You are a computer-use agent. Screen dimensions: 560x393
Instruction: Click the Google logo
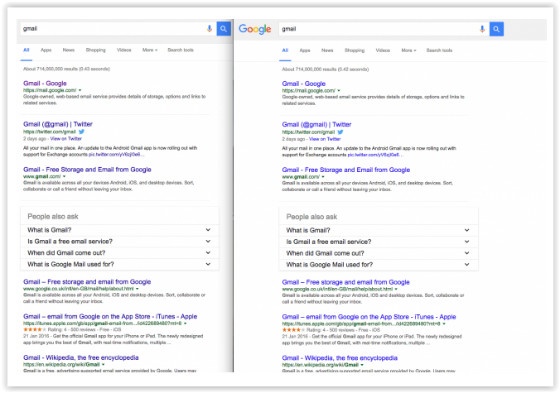(x=255, y=29)
